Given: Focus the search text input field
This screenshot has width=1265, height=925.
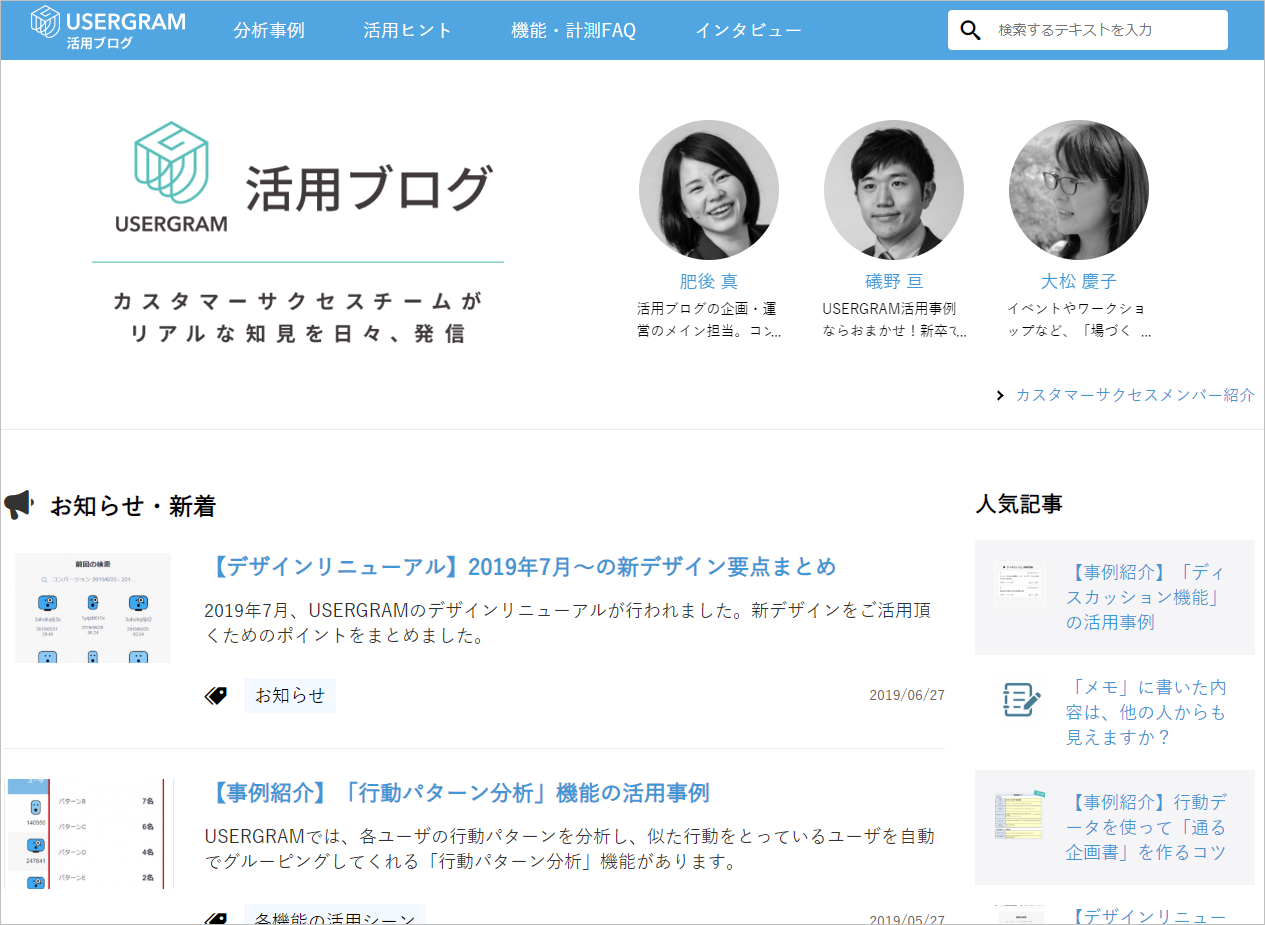Looking at the screenshot, I should (x=1105, y=30).
